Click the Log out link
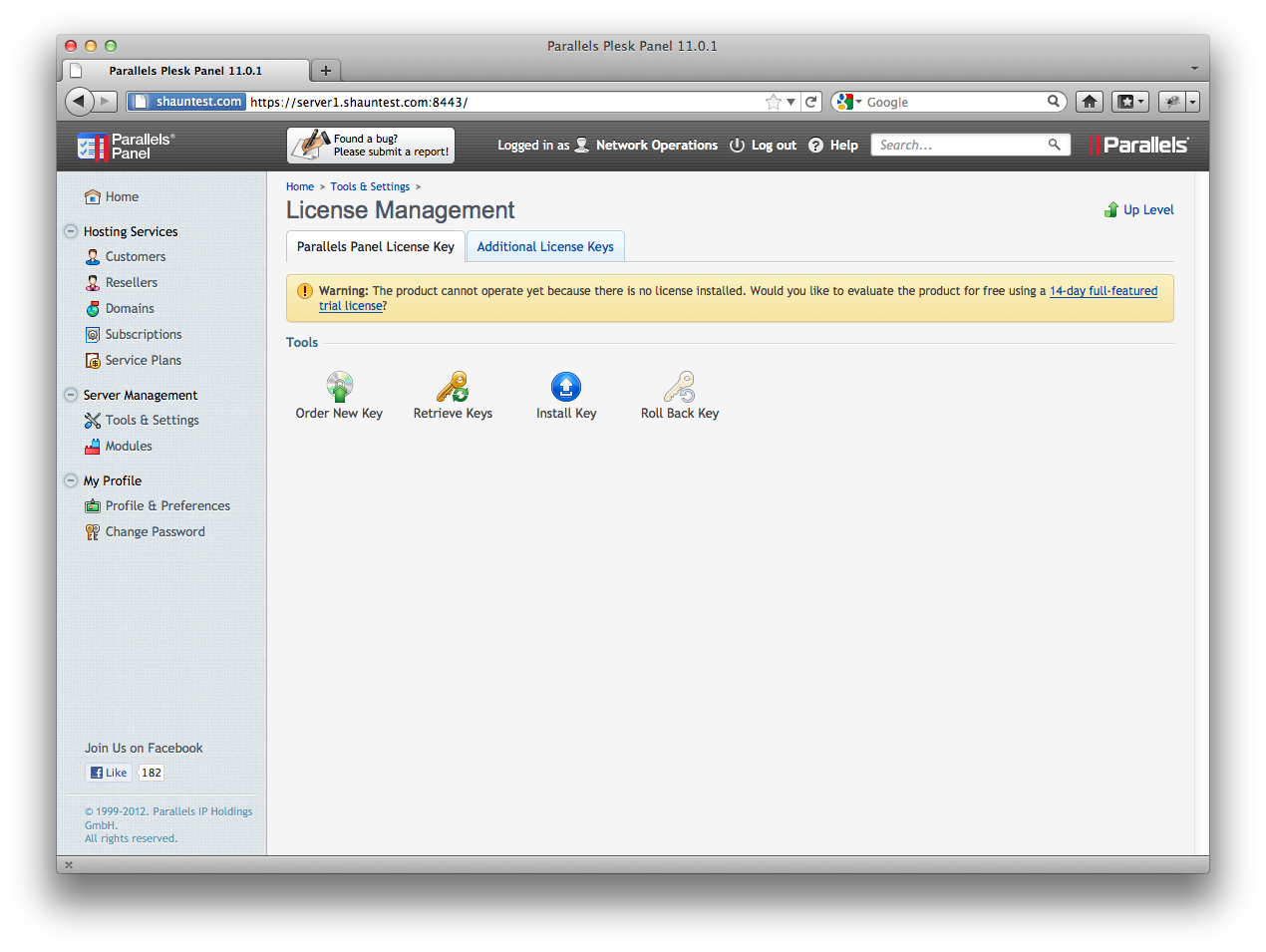1266x952 pixels. click(773, 146)
